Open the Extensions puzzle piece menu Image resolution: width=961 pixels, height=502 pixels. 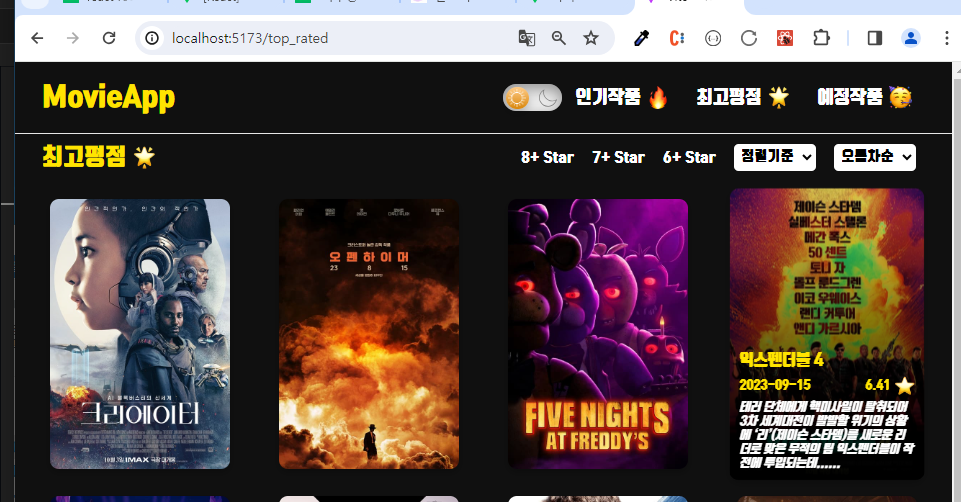[x=821, y=38]
